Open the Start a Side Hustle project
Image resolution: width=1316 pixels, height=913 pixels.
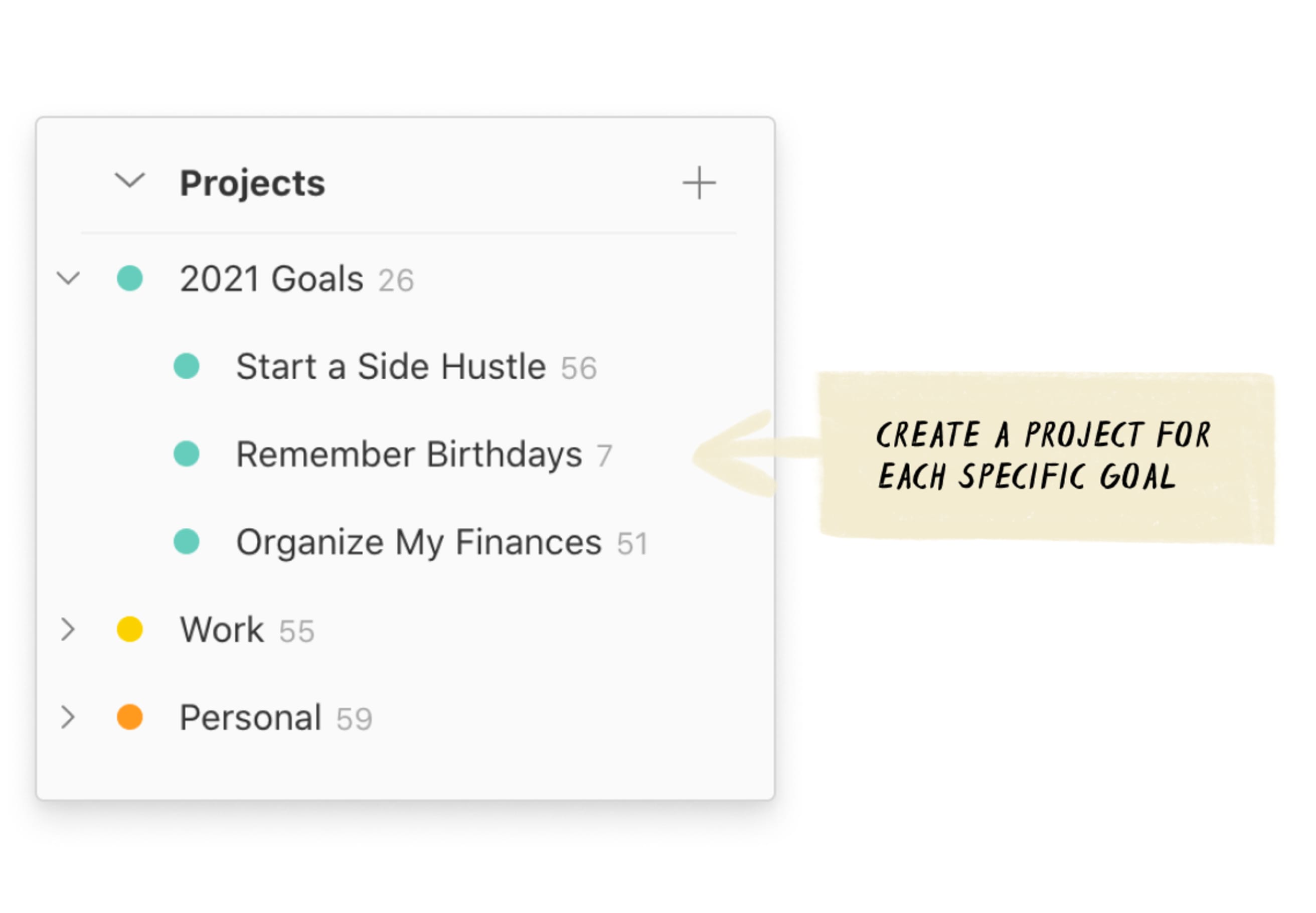point(391,366)
